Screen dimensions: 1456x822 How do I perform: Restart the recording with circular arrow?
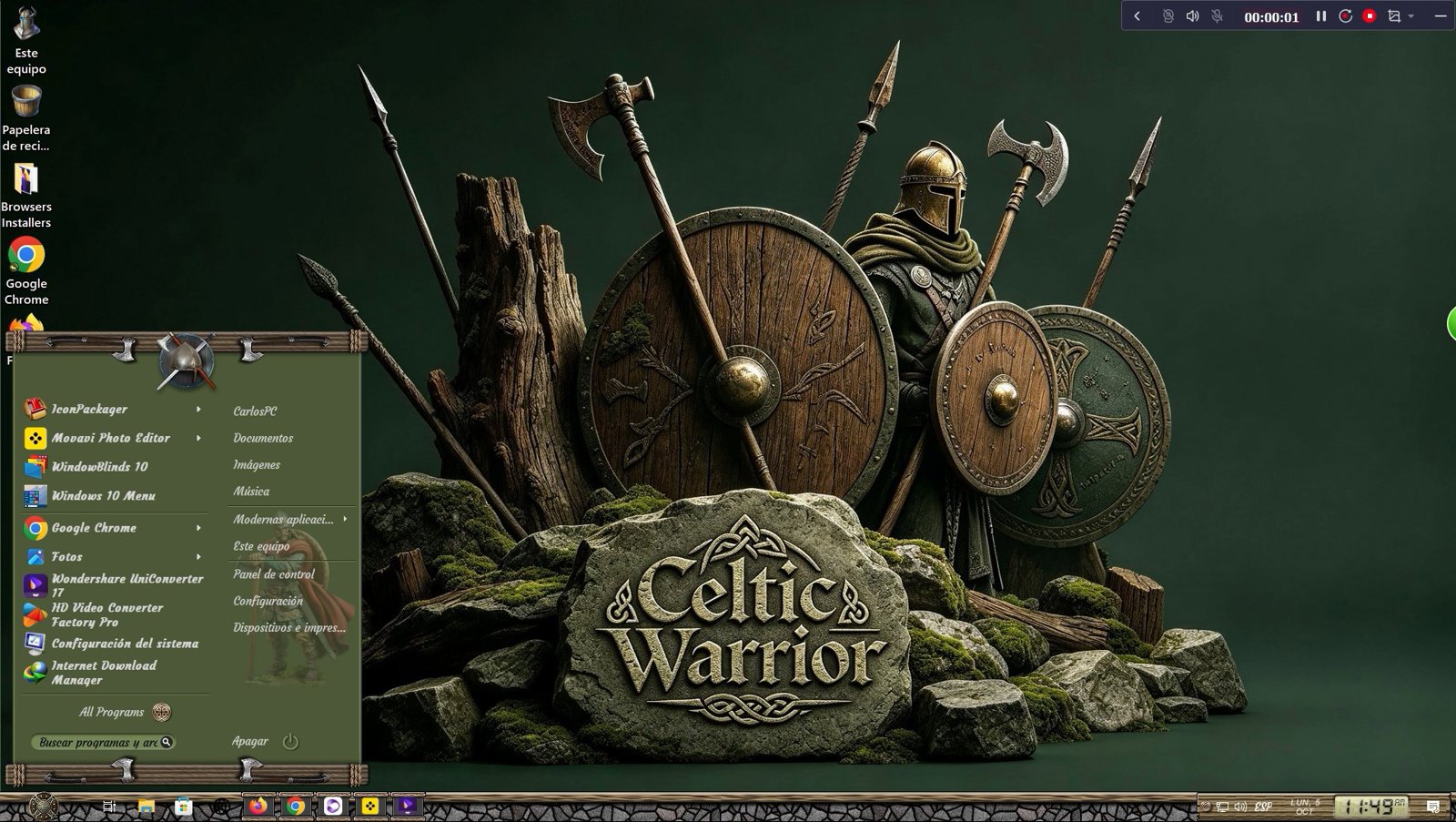[1346, 16]
